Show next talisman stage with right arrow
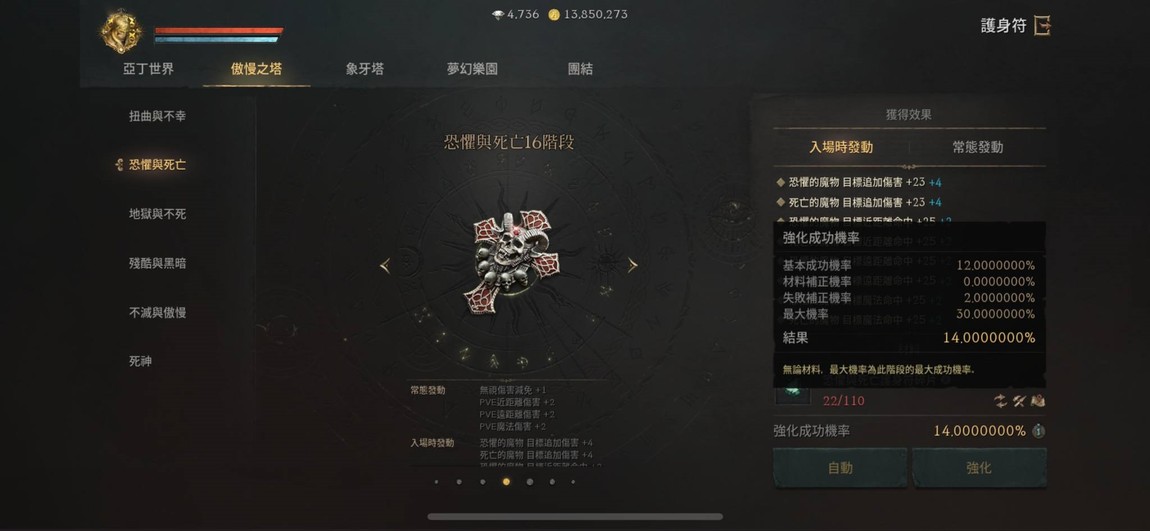This screenshot has height=531, width=1150. 632,266
